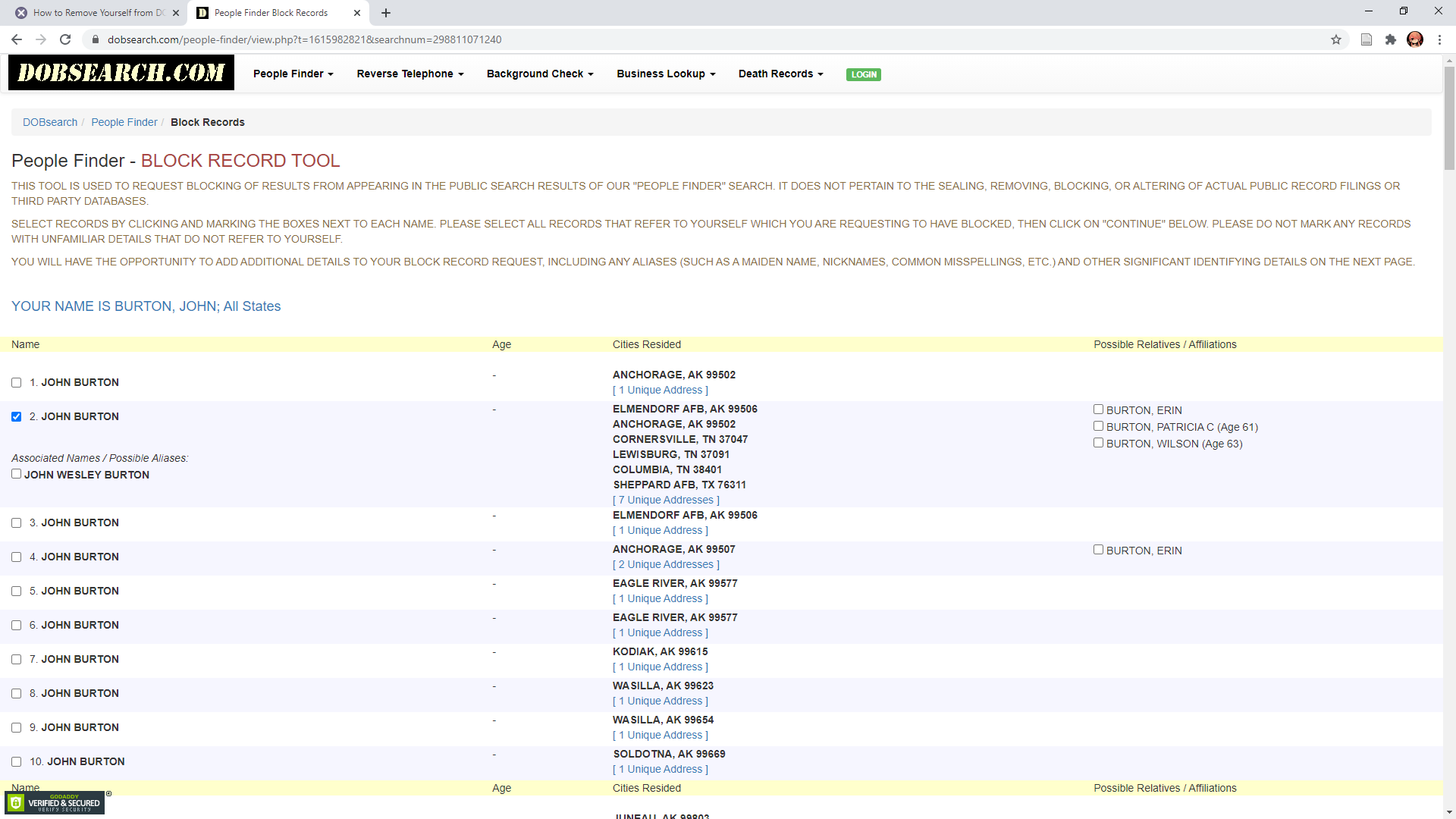Close the People Finder Block Records tab

[x=357, y=13]
